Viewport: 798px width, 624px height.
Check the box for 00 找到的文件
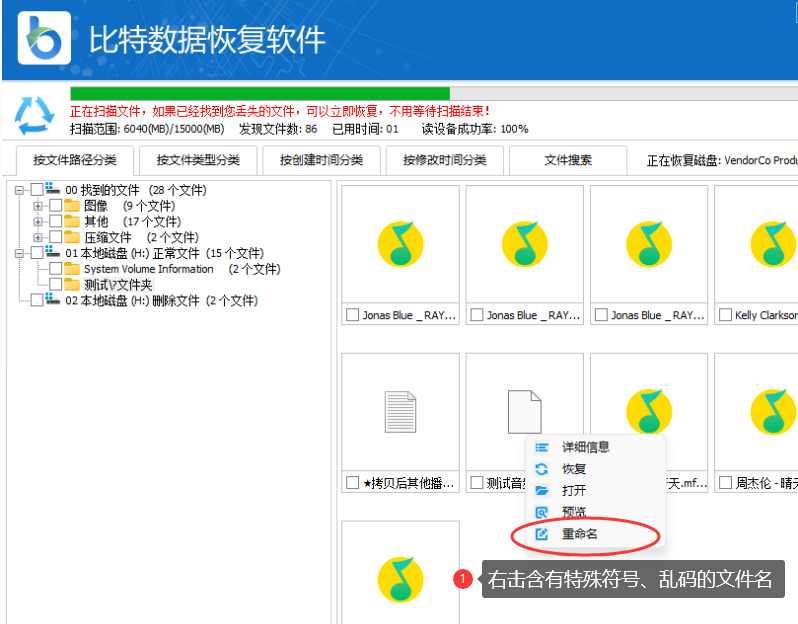coord(37,190)
